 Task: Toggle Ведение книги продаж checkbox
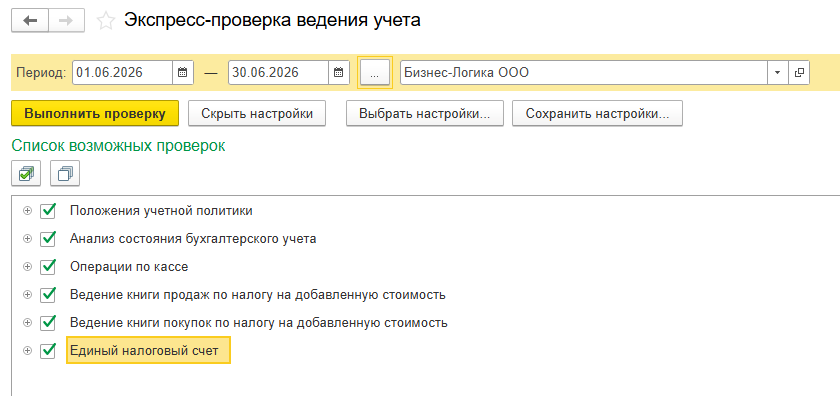pyautogui.click(x=48, y=294)
